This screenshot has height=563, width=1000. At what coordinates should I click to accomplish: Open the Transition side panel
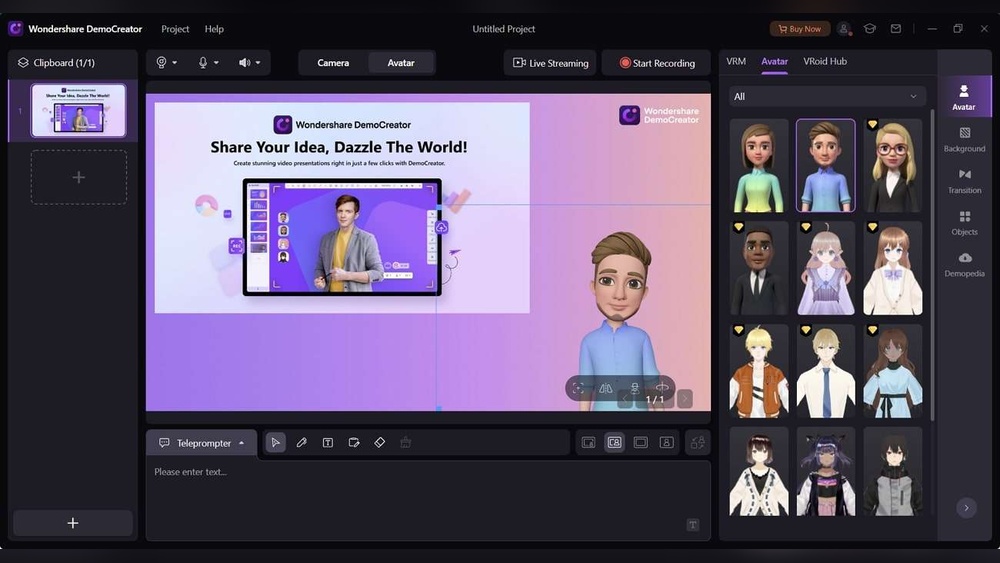tap(964, 180)
